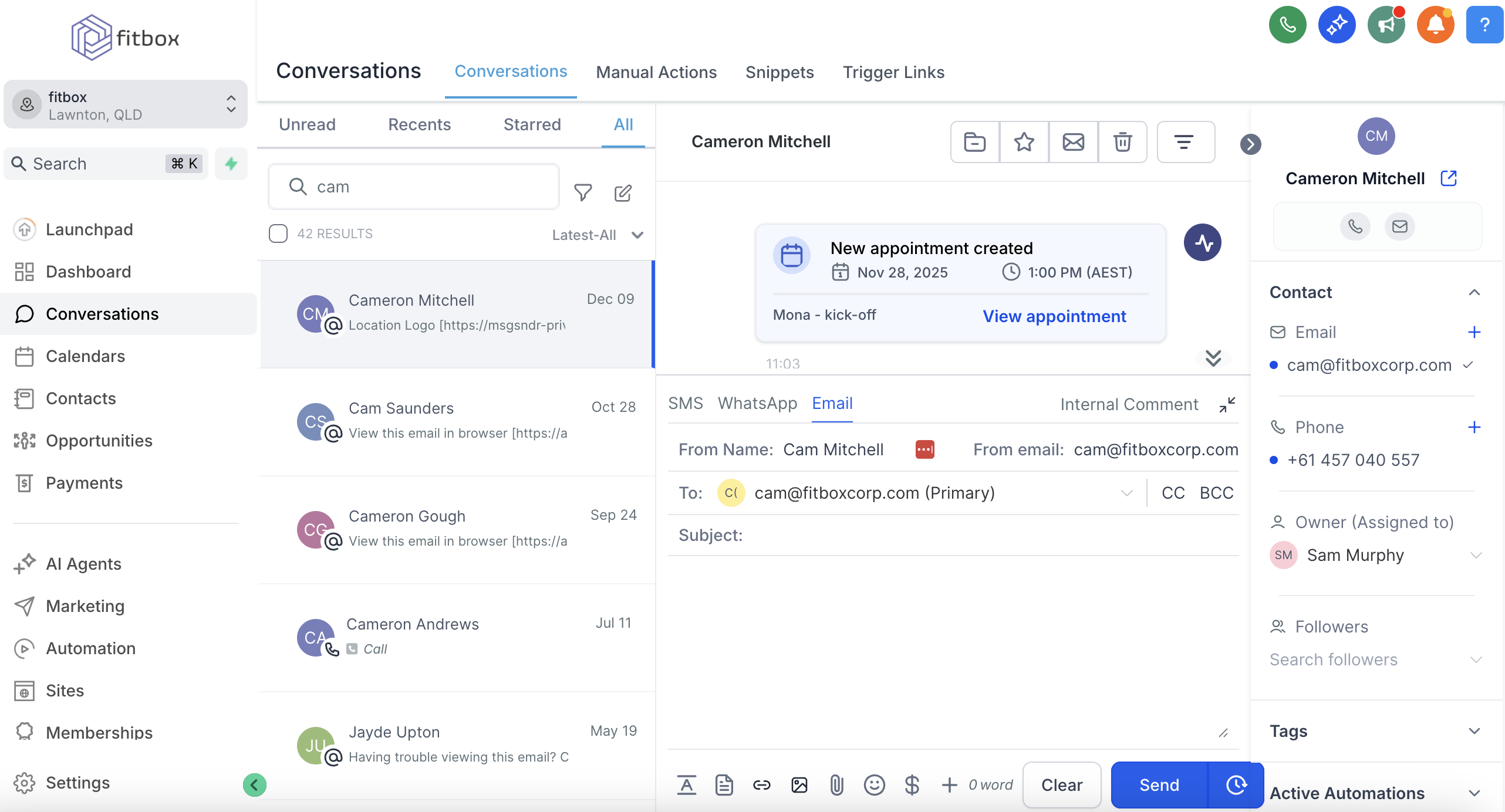Click the archive folder icon for Cameron Mitchell

pyautogui.click(x=975, y=142)
